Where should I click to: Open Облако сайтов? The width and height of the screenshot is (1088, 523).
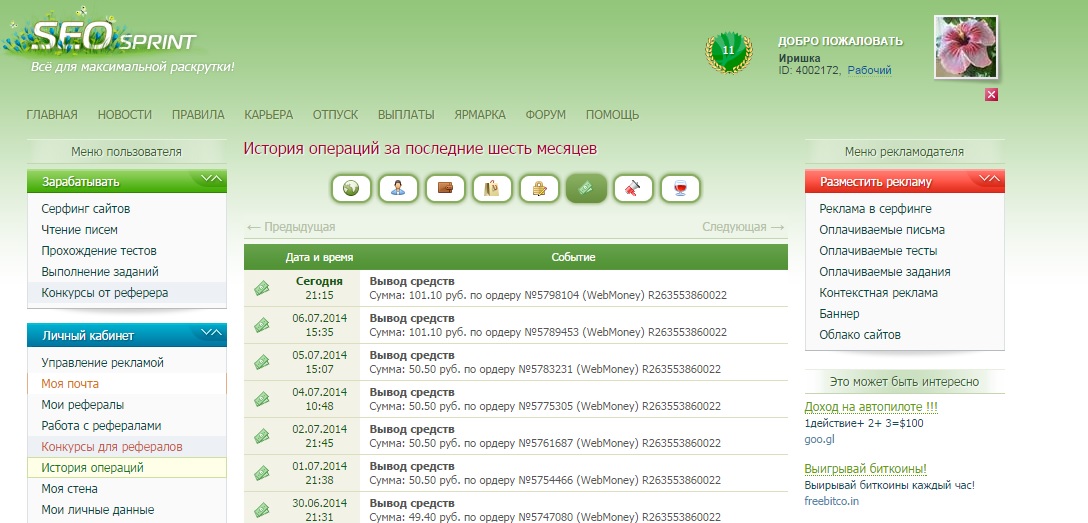tap(860, 334)
